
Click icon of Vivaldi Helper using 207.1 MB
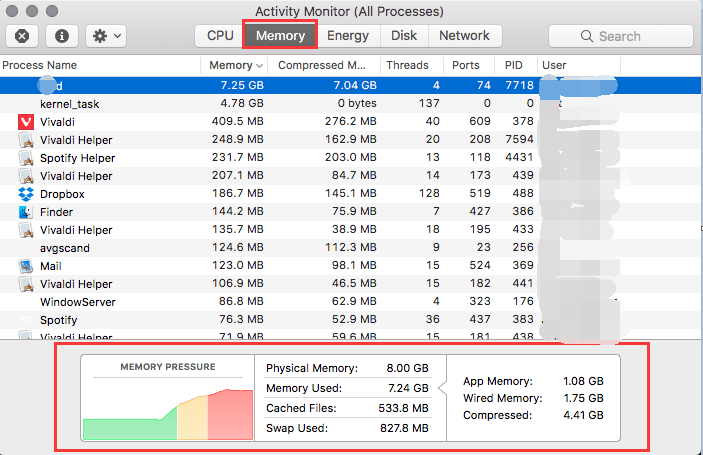tap(26, 176)
